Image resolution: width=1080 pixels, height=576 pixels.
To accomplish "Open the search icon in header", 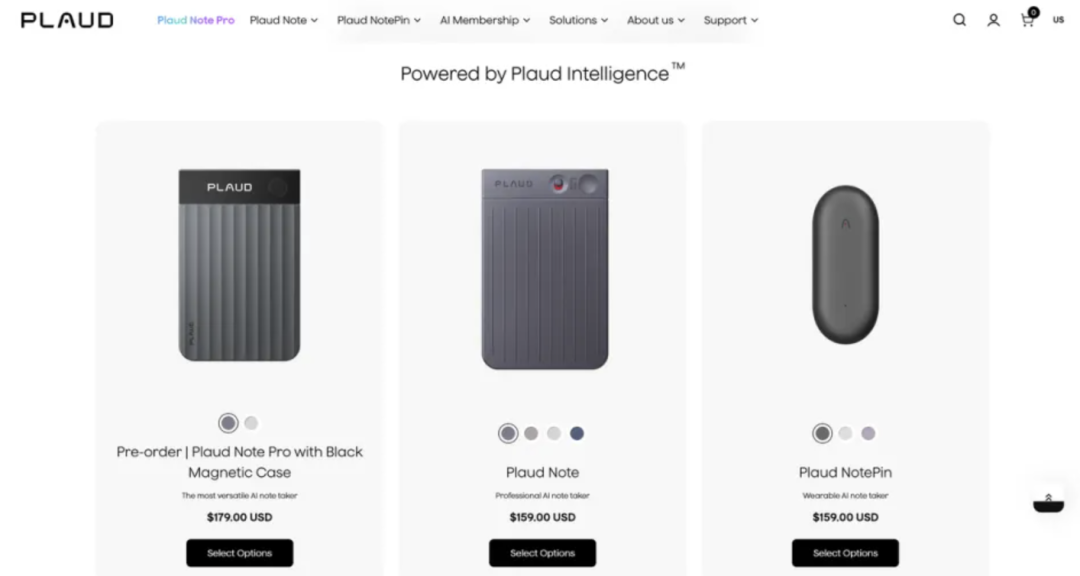I will (959, 20).
